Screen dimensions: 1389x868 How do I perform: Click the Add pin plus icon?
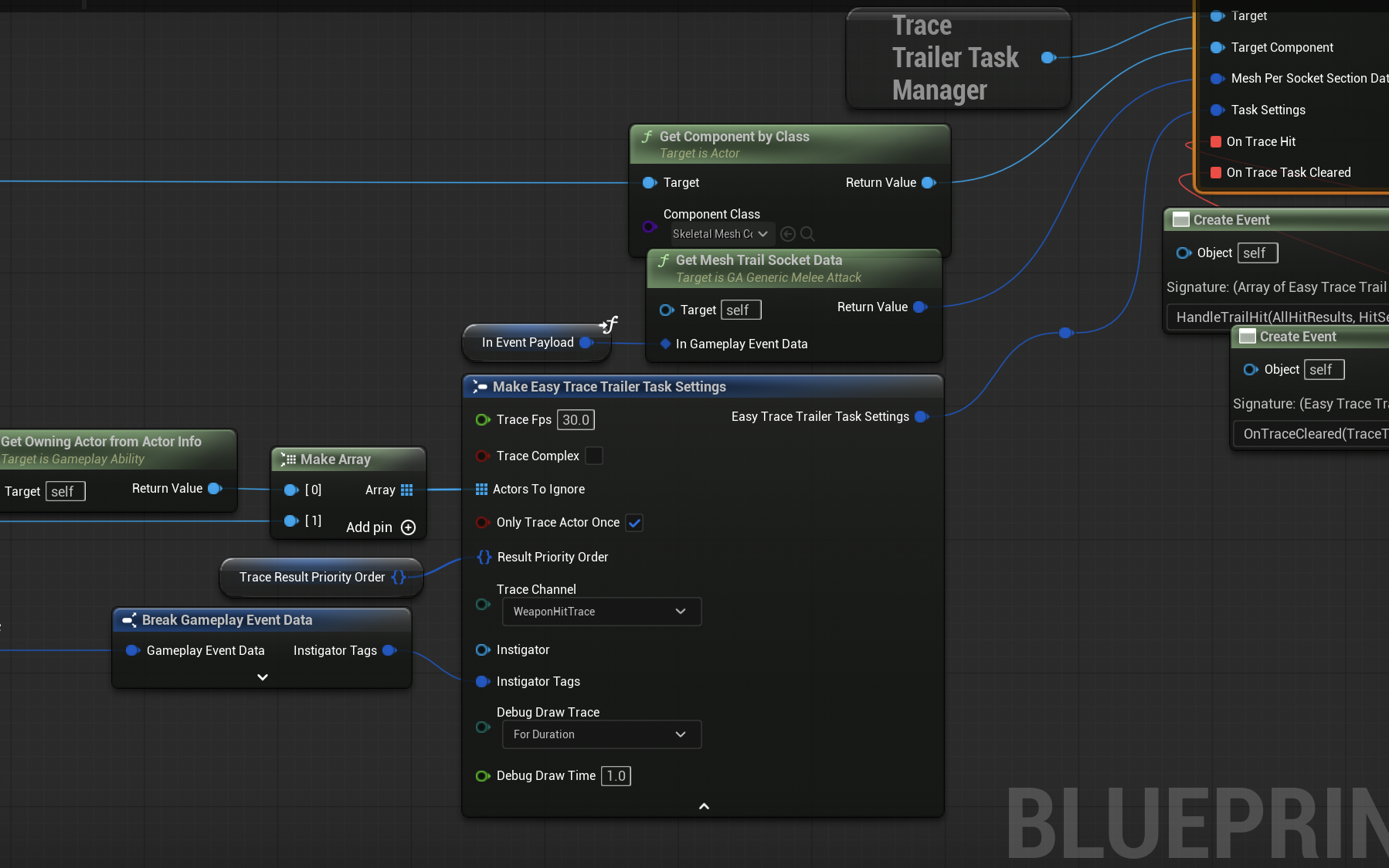pos(409,527)
